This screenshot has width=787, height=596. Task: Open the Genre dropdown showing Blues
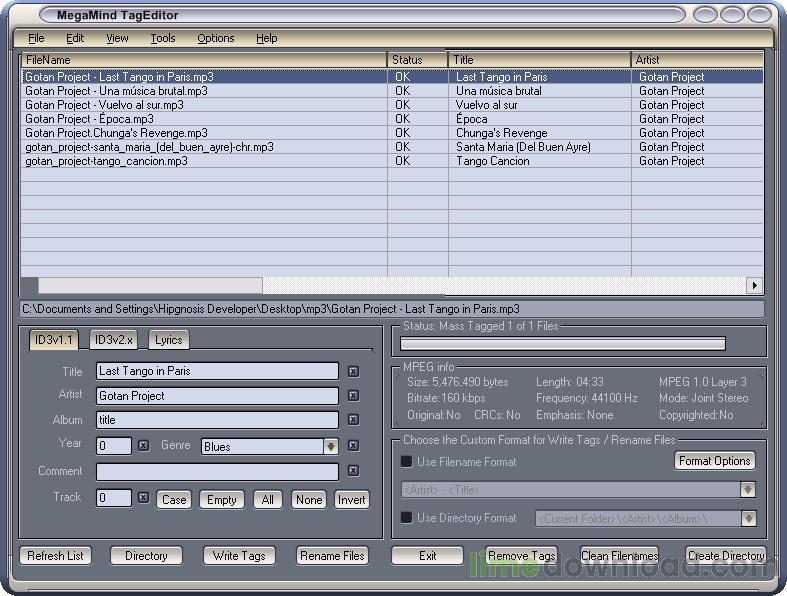pyautogui.click(x=330, y=447)
